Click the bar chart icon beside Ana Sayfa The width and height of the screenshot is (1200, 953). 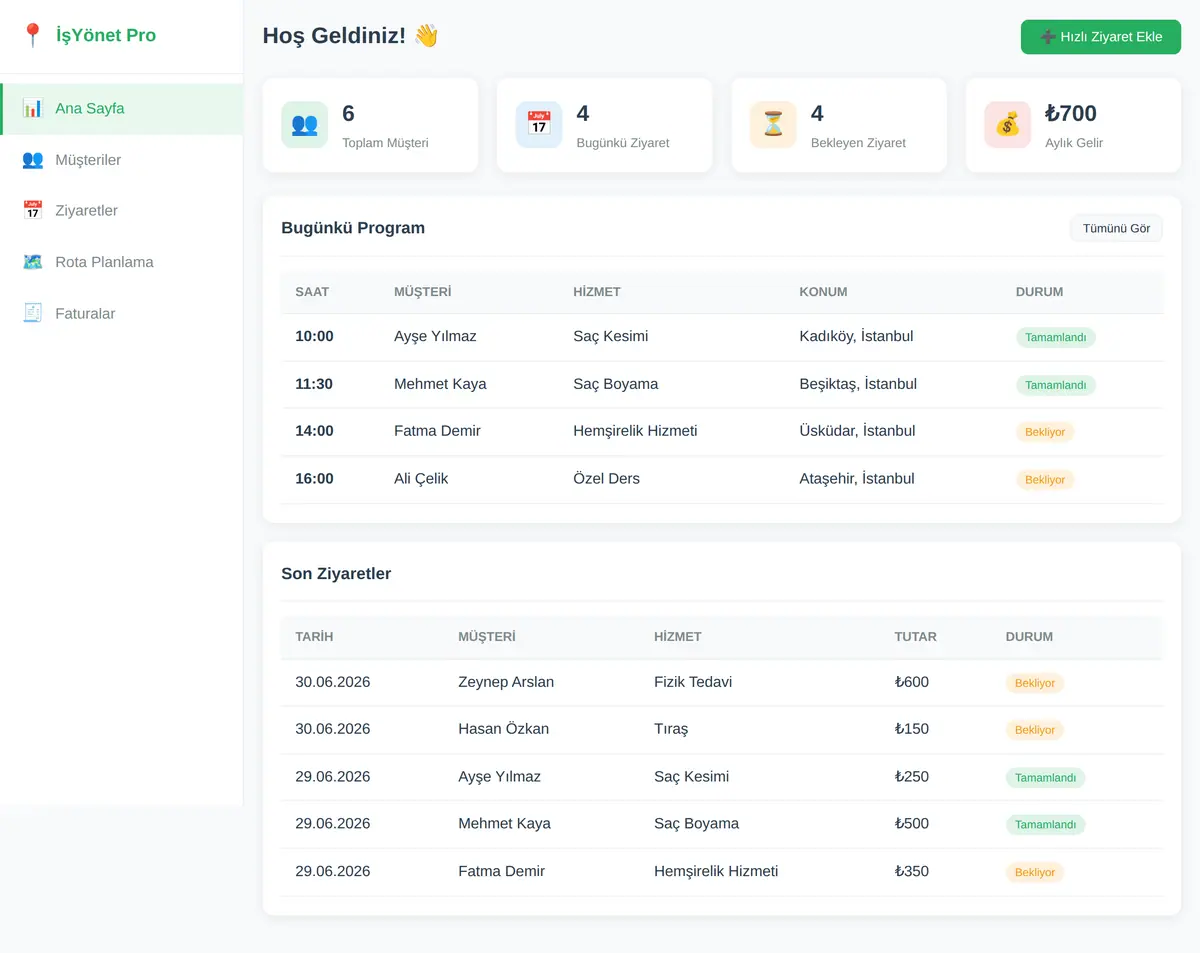pos(33,108)
